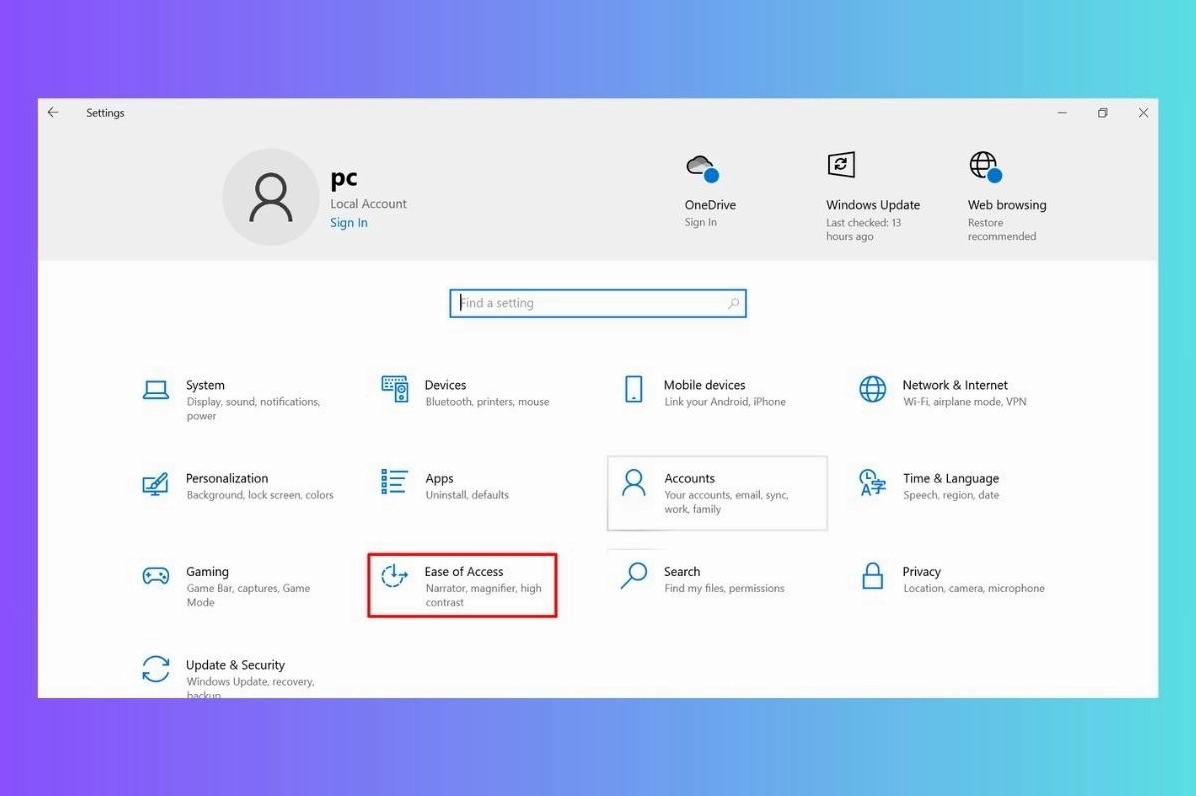Open Mobile devices settings
1196x796 pixels.
634,390
